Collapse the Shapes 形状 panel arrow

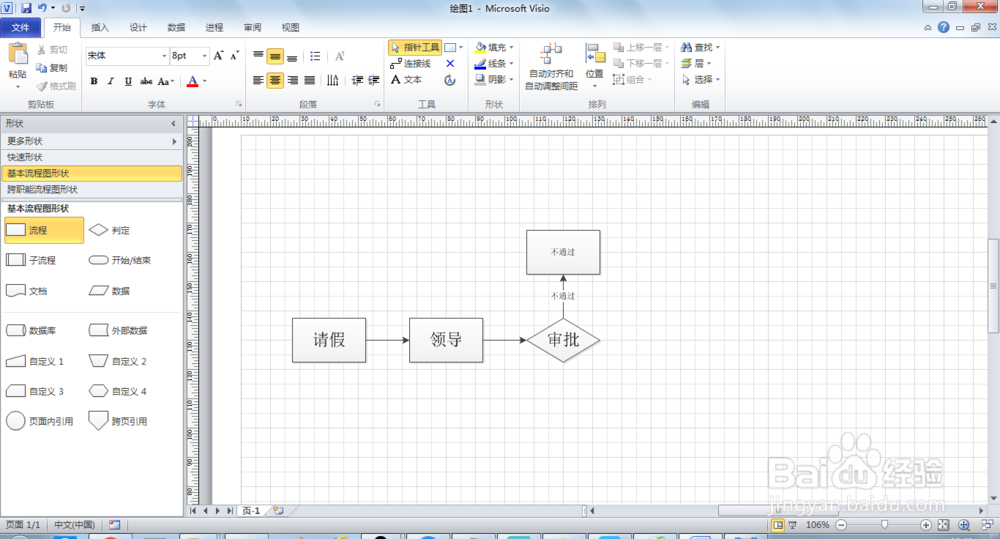click(173, 124)
